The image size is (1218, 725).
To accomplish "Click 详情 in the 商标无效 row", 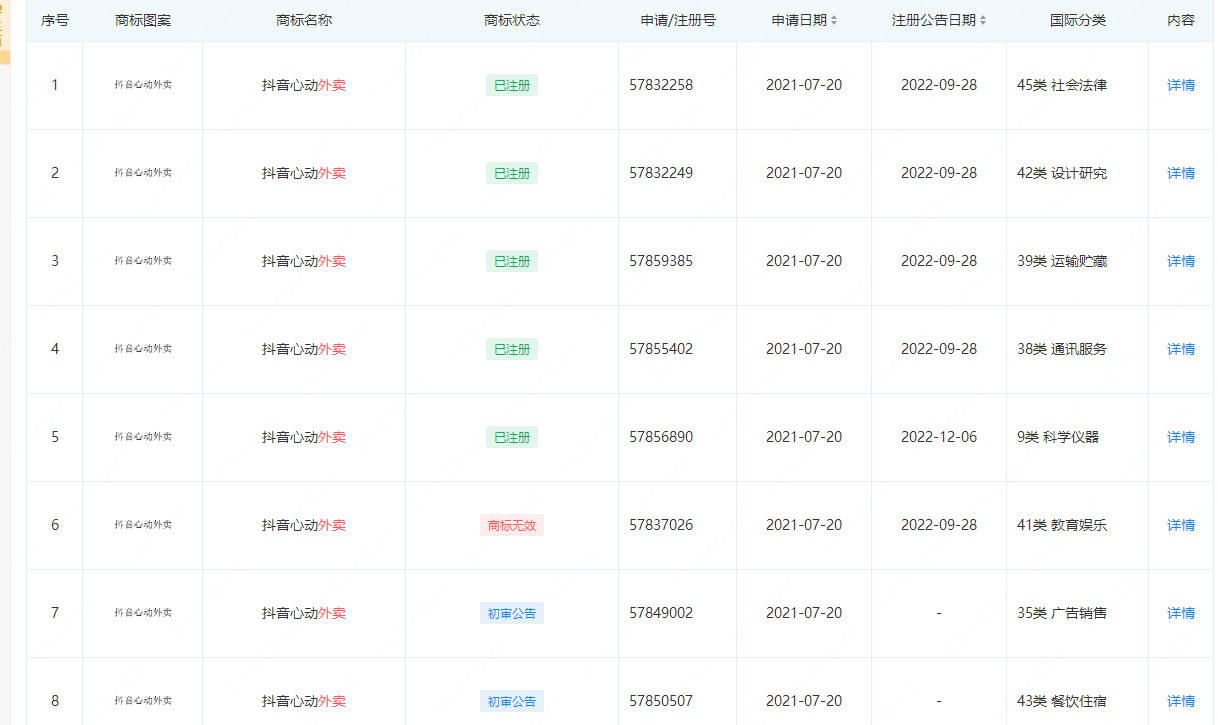I will 1181,525.
